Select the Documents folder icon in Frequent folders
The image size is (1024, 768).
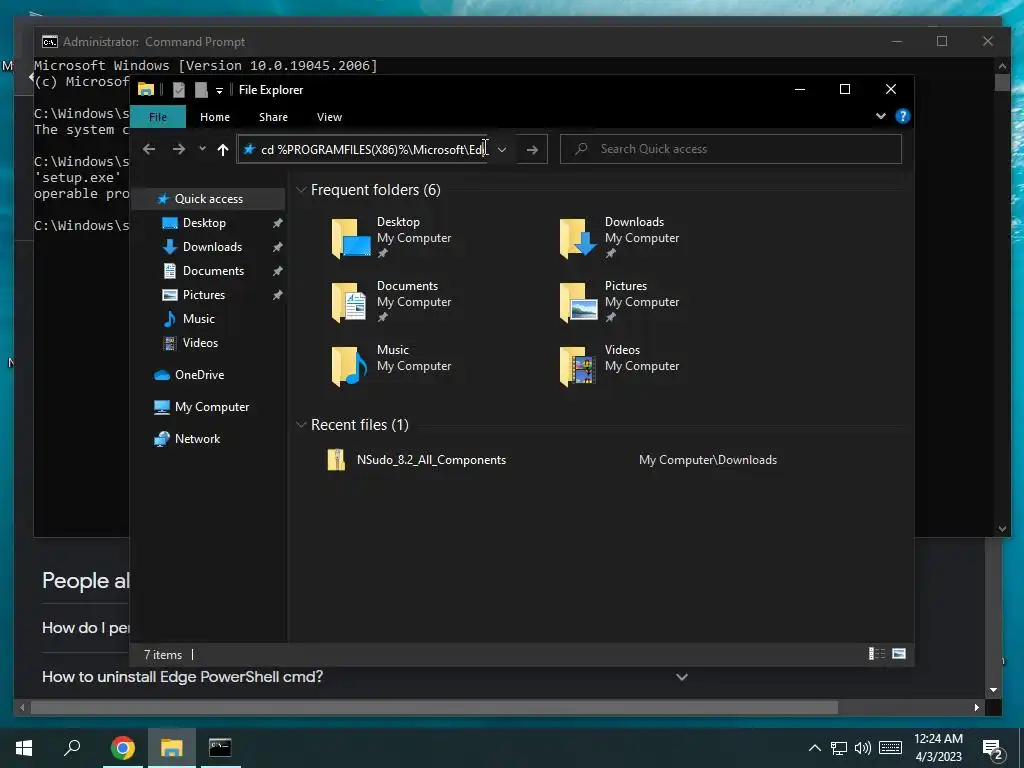349,302
